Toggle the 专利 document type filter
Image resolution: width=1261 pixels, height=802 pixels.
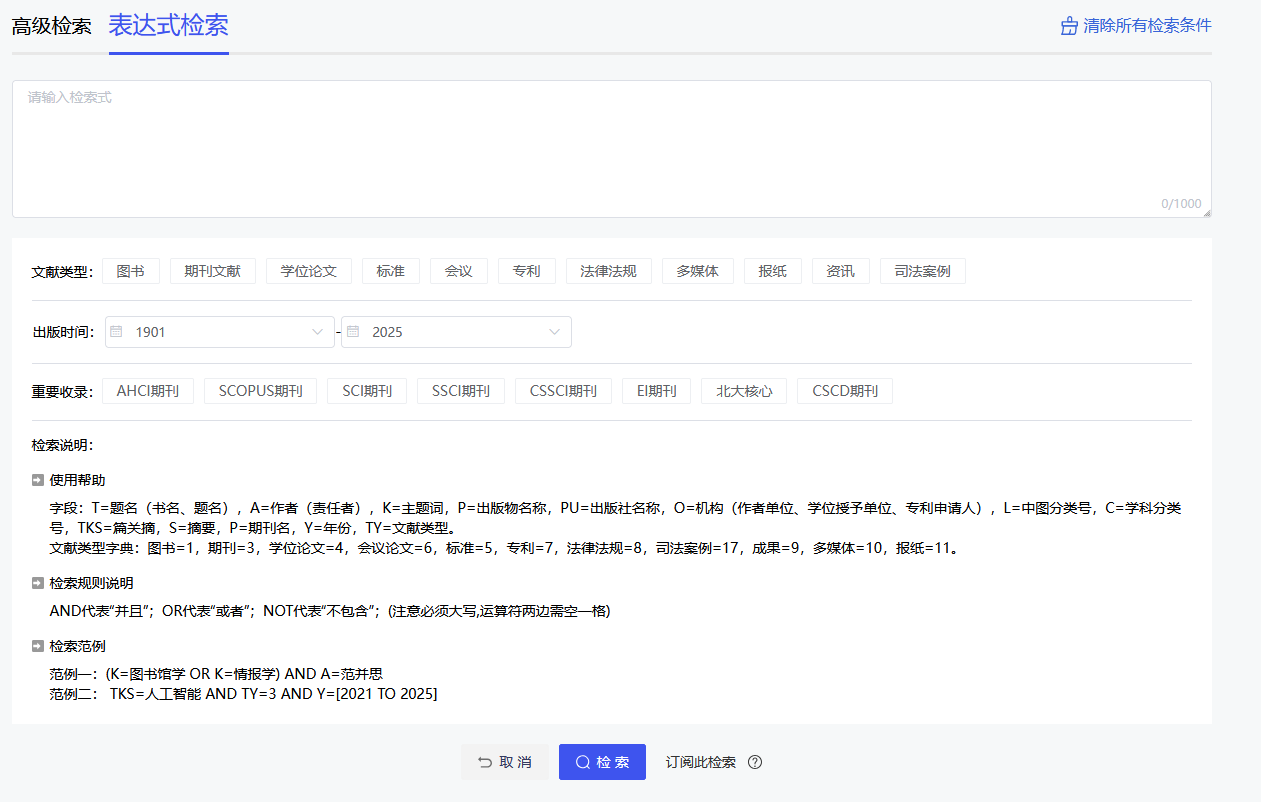click(526, 270)
